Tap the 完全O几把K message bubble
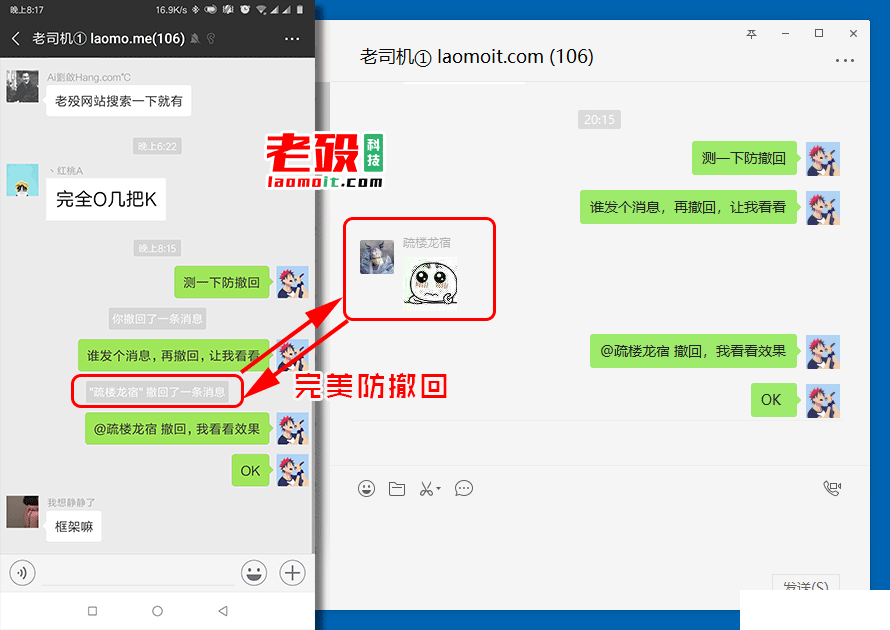This screenshot has height=630, width=890. 106,199
